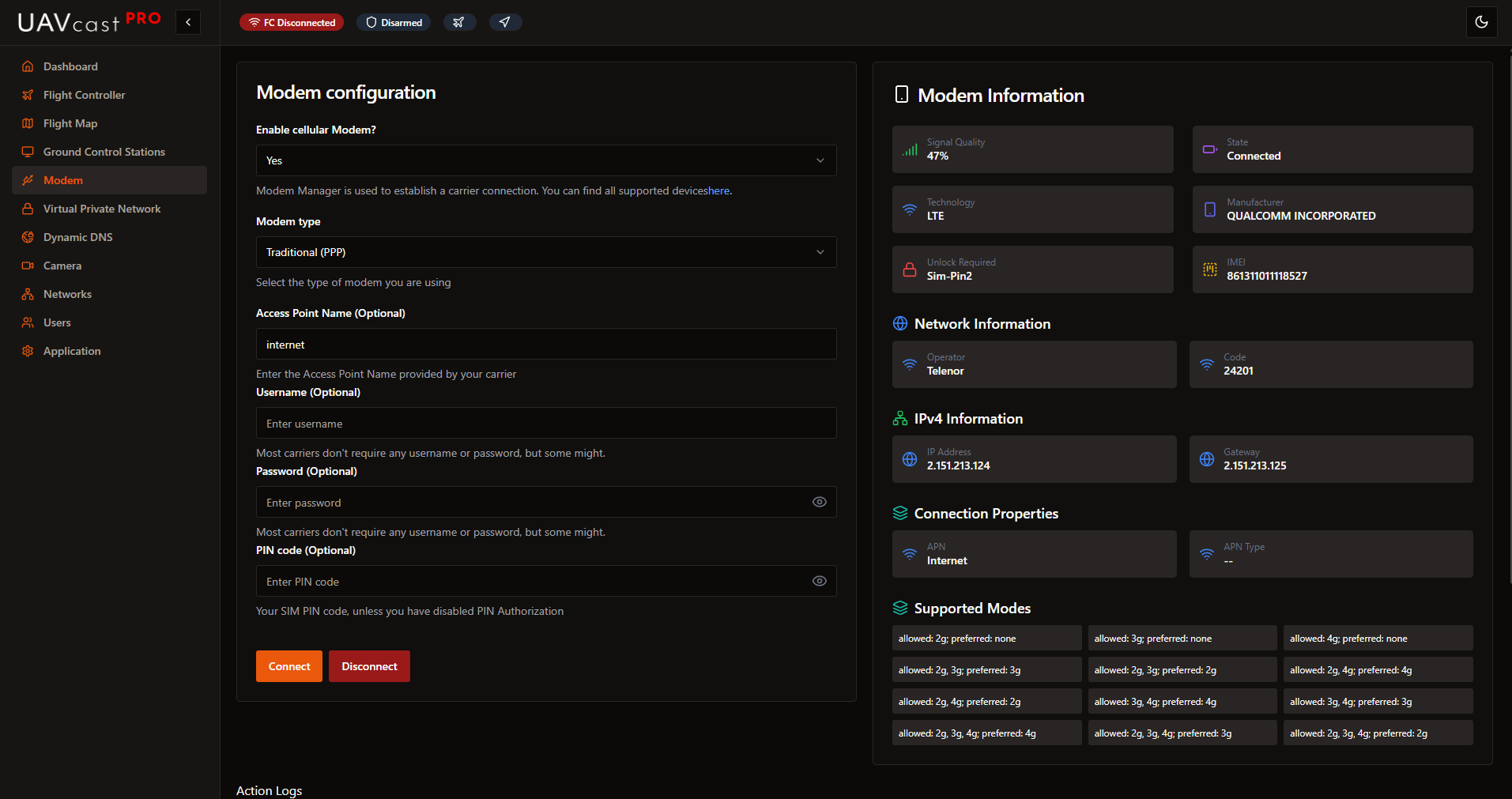
Task: Show password with eye icon
Action: [819, 502]
